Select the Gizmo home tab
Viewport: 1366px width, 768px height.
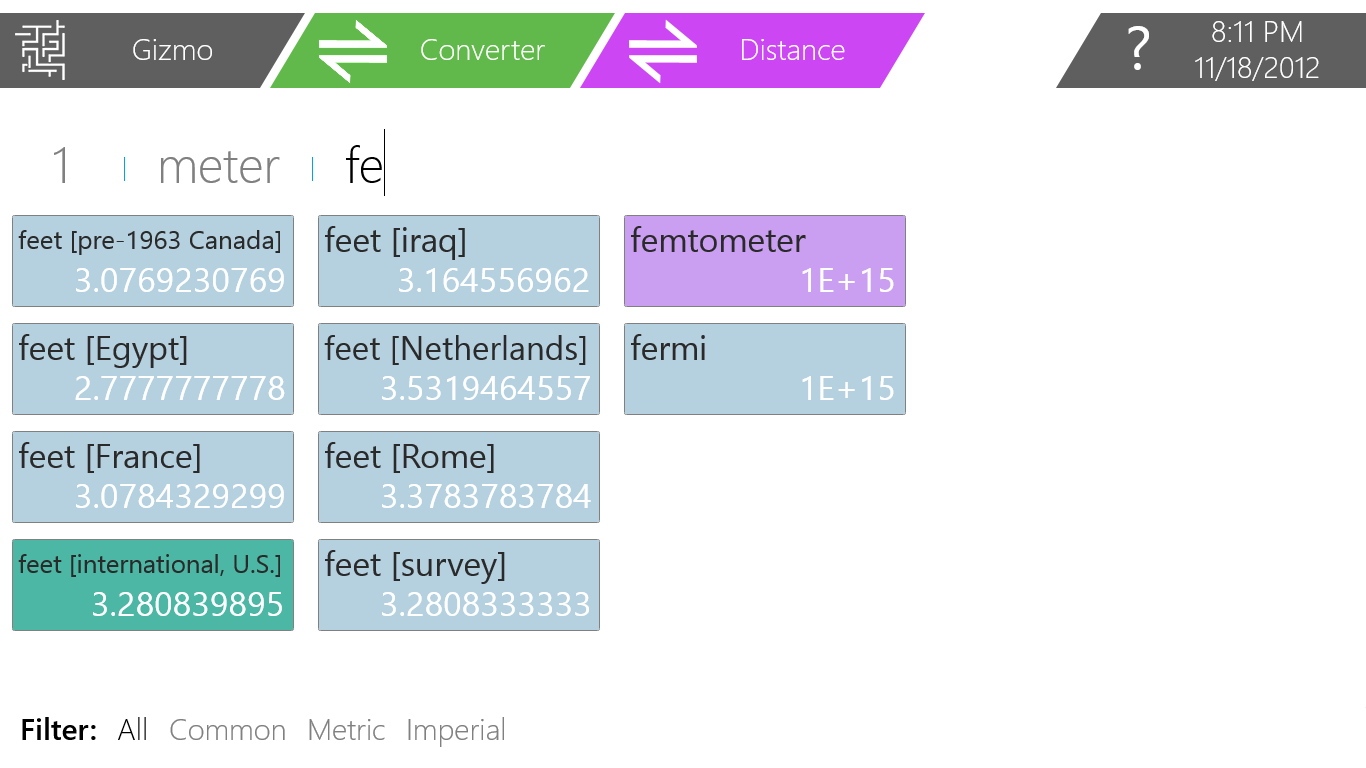[x=172, y=50]
